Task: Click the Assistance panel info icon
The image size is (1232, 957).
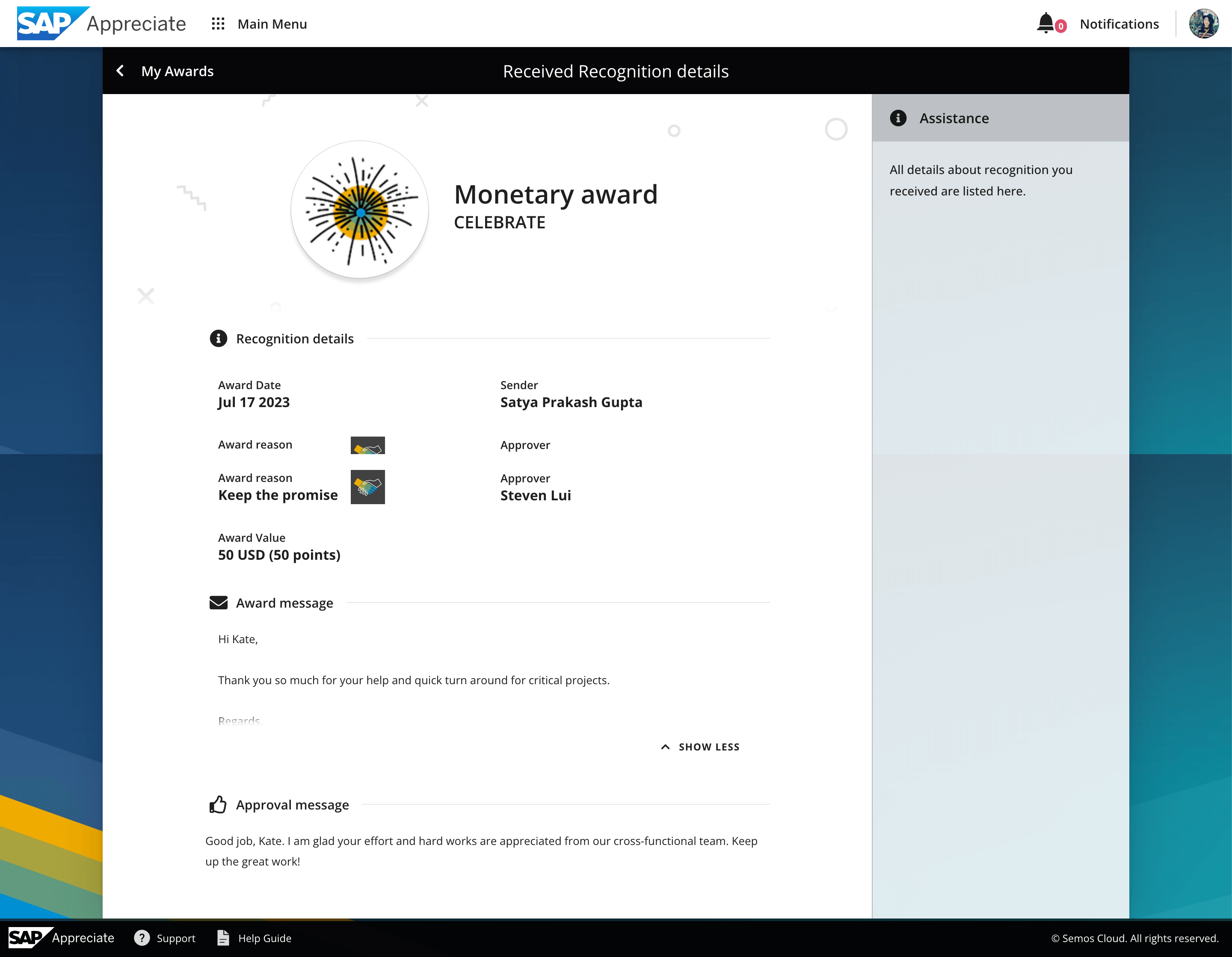Action: click(x=898, y=118)
